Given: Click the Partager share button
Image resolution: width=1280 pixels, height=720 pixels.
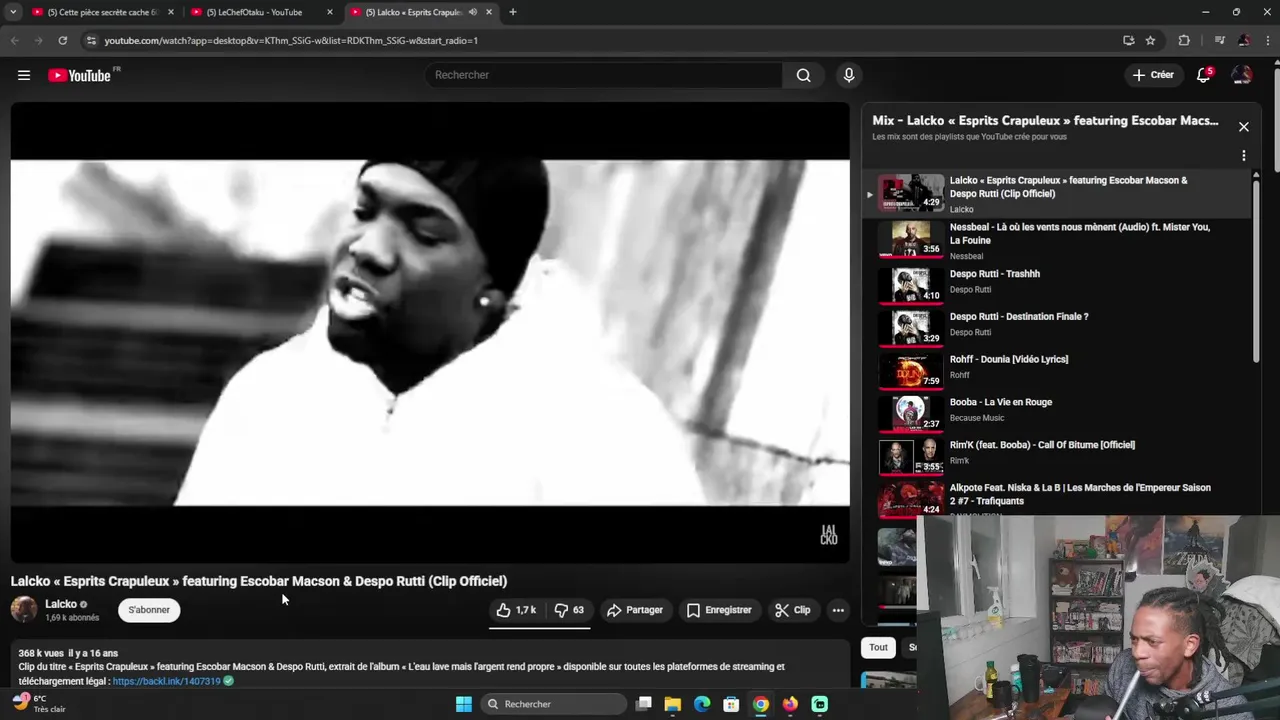Looking at the screenshot, I should coord(635,610).
